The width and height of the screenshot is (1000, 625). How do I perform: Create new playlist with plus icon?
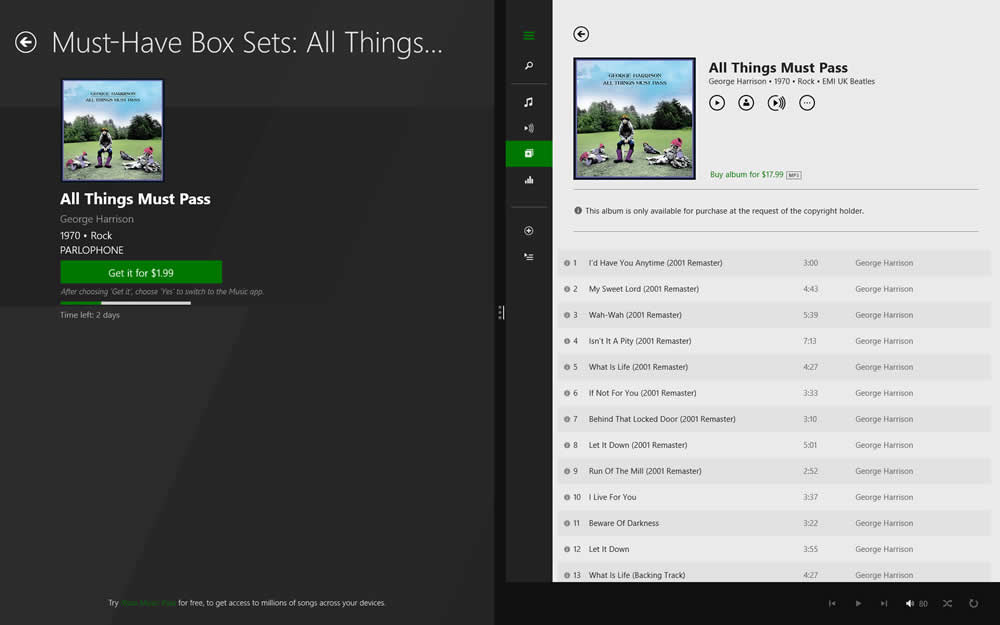(529, 231)
